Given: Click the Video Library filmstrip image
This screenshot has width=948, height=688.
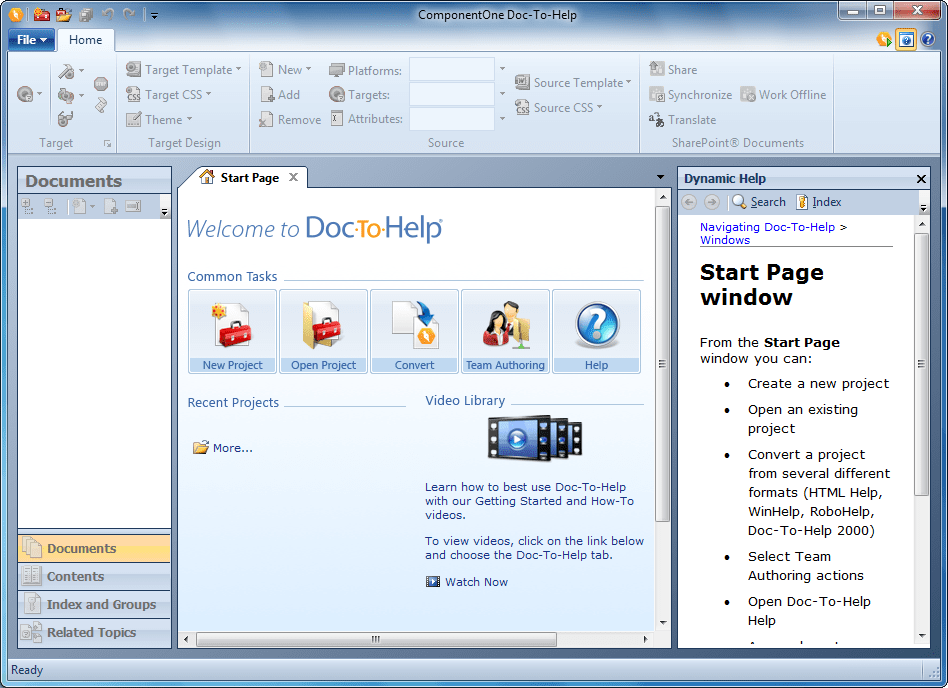Looking at the screenshot, I should coord(535,438).
